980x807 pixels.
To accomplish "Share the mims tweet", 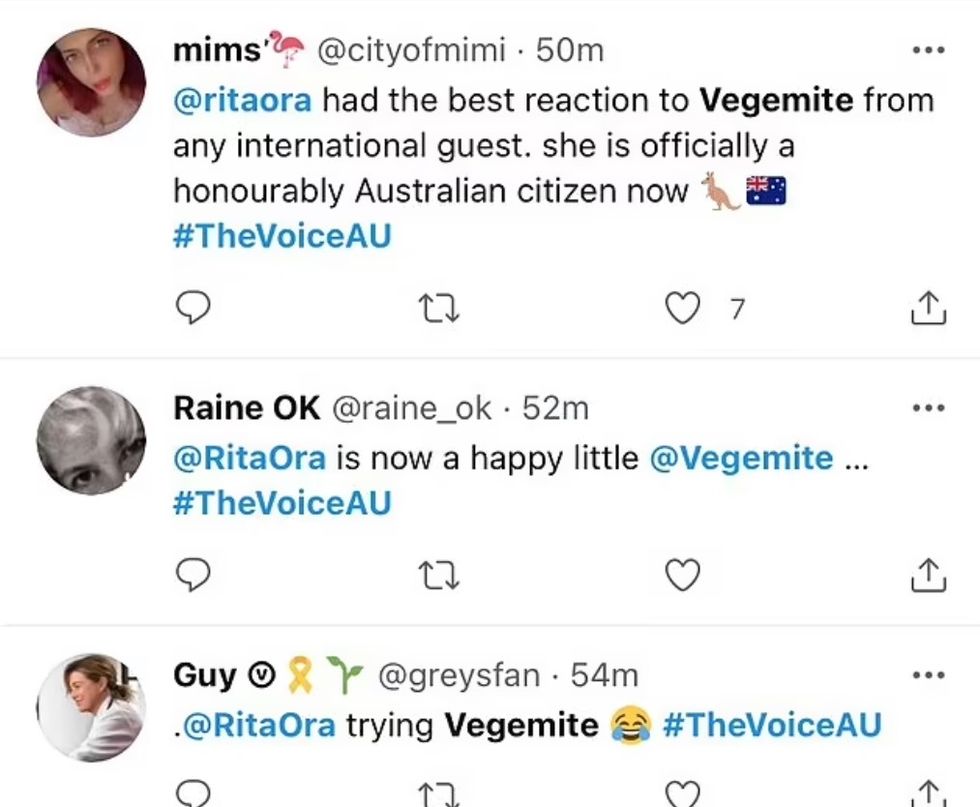I will 928,310.
